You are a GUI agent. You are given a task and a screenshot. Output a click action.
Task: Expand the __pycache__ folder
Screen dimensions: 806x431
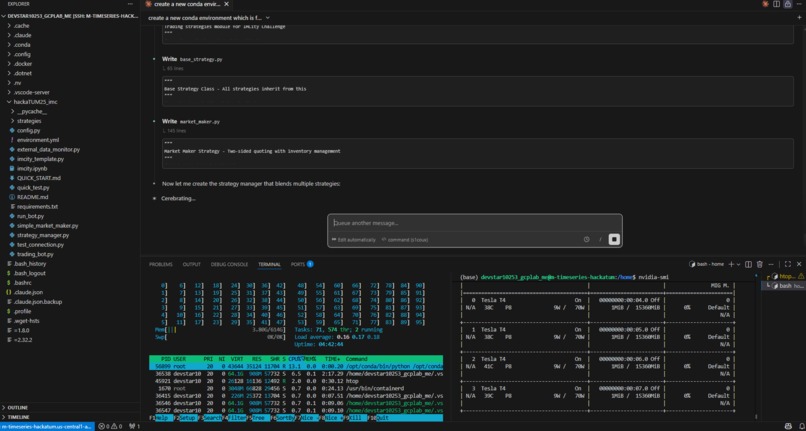click(x=31, y=112)
